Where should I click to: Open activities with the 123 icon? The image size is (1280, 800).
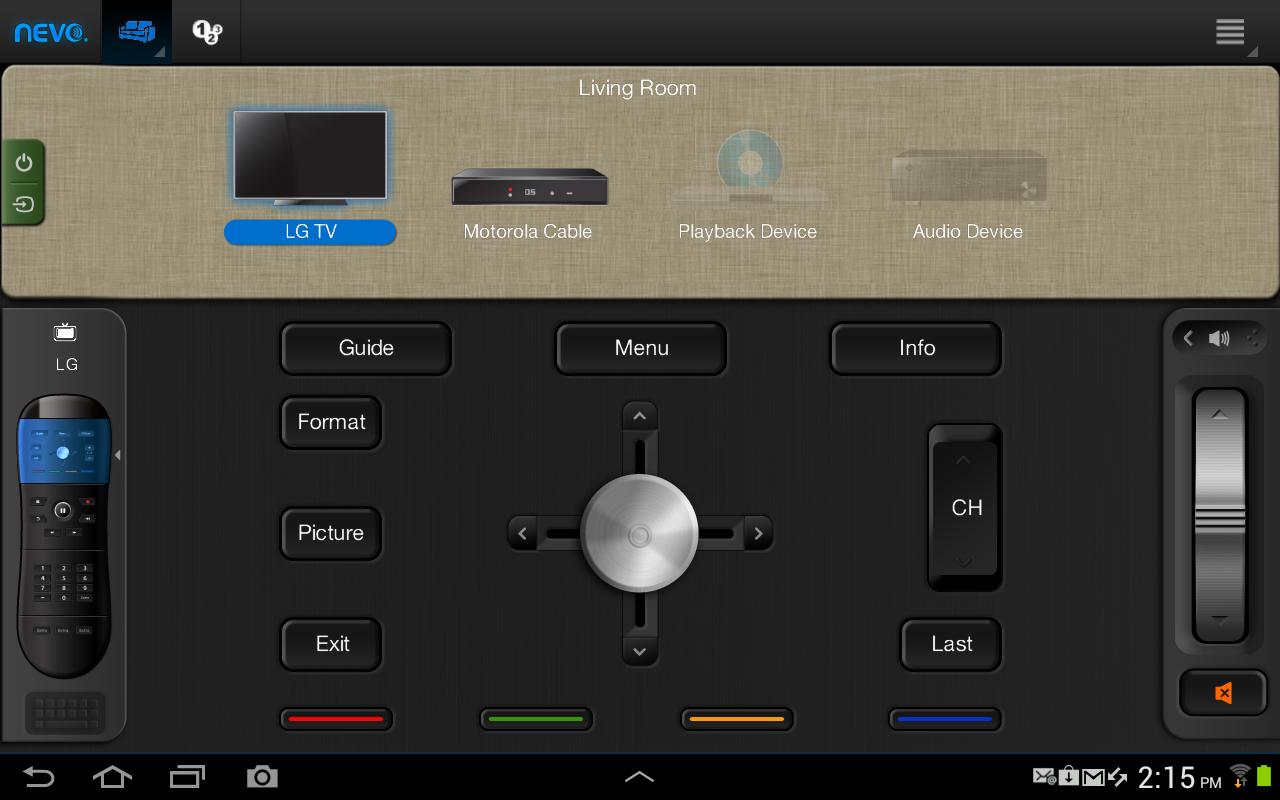pos(206,31)
